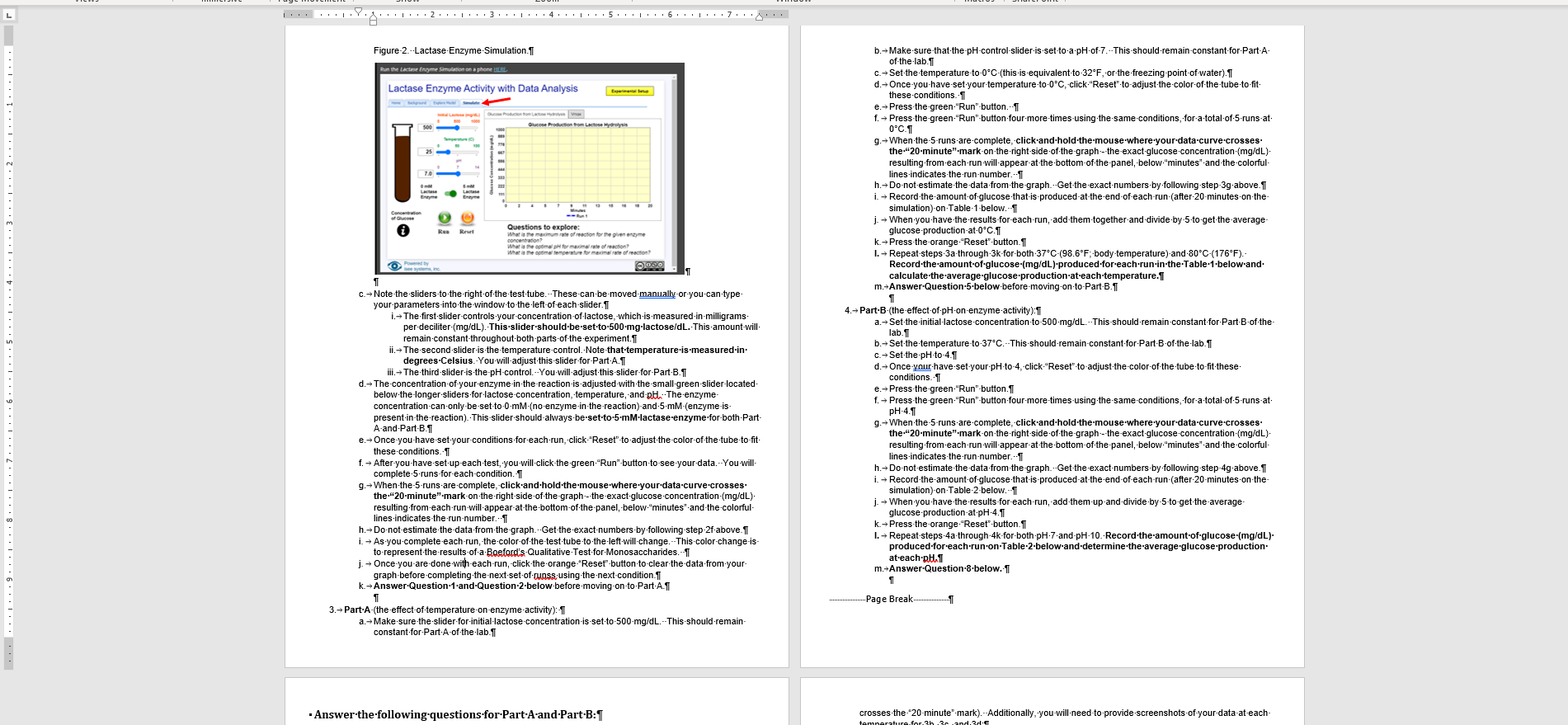Select the right indent marker on ruler
Viewport: 1568px width, 725px height.
coord(759,16)
